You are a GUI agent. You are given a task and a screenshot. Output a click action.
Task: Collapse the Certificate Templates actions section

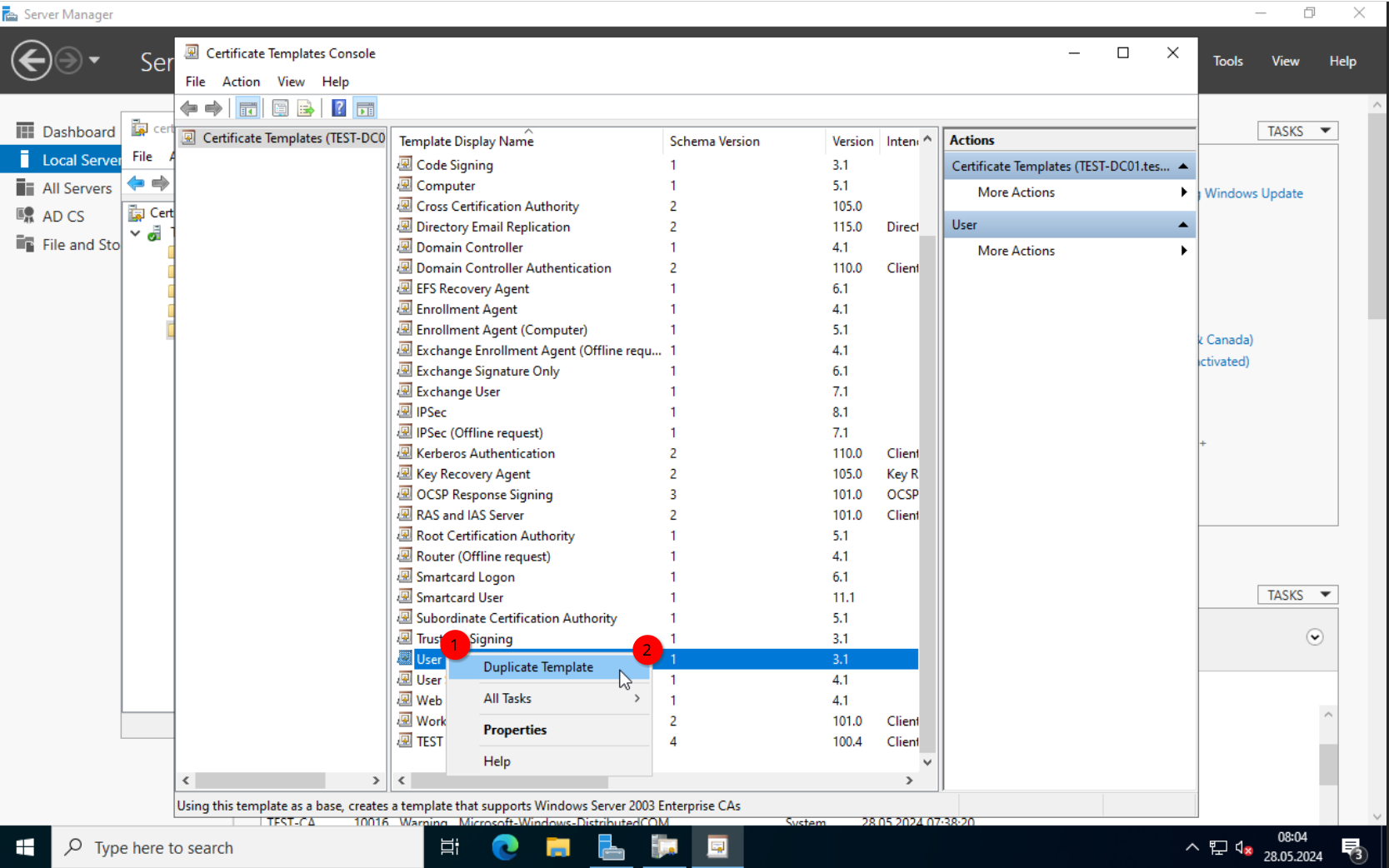point(1183,167)
